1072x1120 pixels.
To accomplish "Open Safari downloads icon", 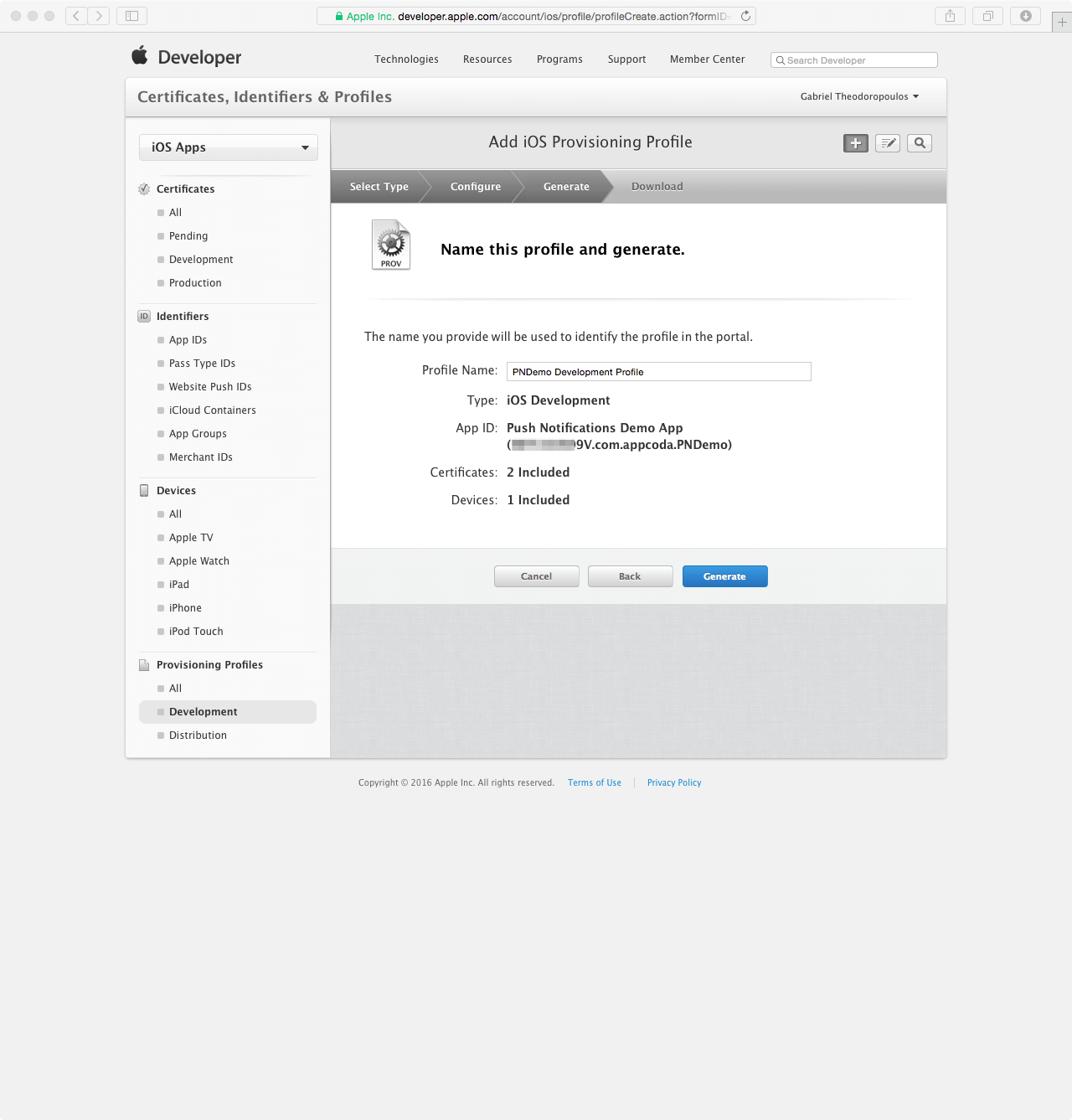I will pos(1025,16).
